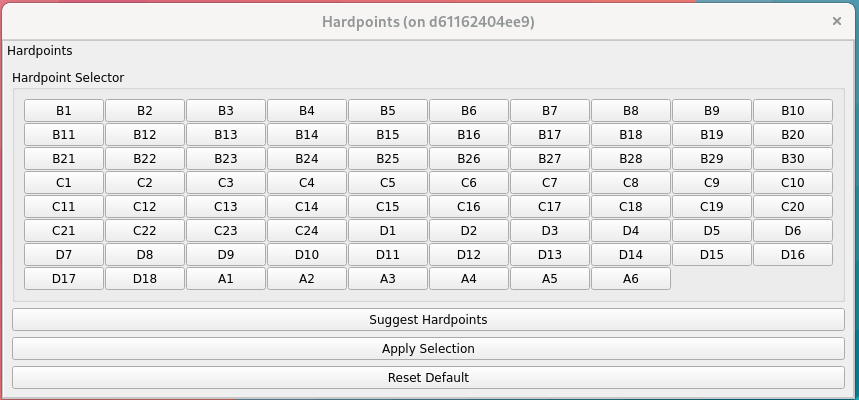The width and height of the screenshot is (859, 400).
Task: Select hardpoint D1
Action: [388, 231]
